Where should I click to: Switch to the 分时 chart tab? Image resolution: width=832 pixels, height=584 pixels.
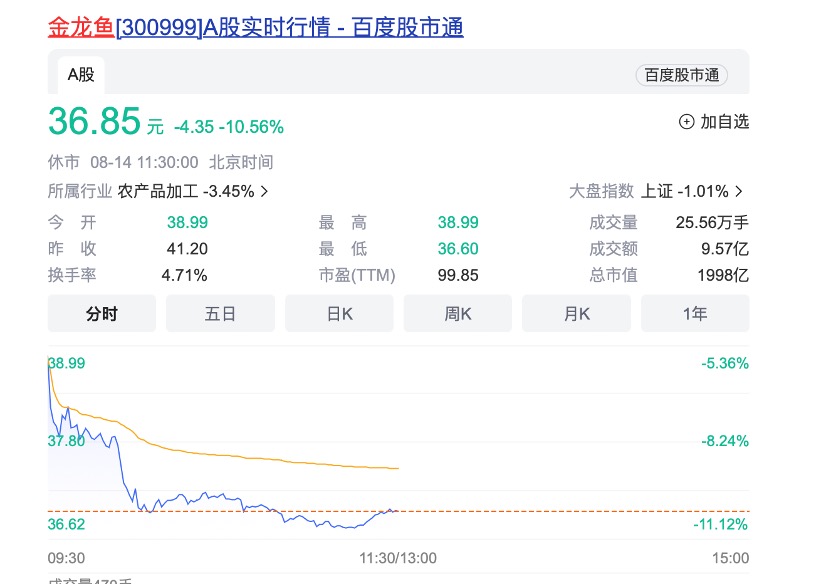click(x=101, y=314)
